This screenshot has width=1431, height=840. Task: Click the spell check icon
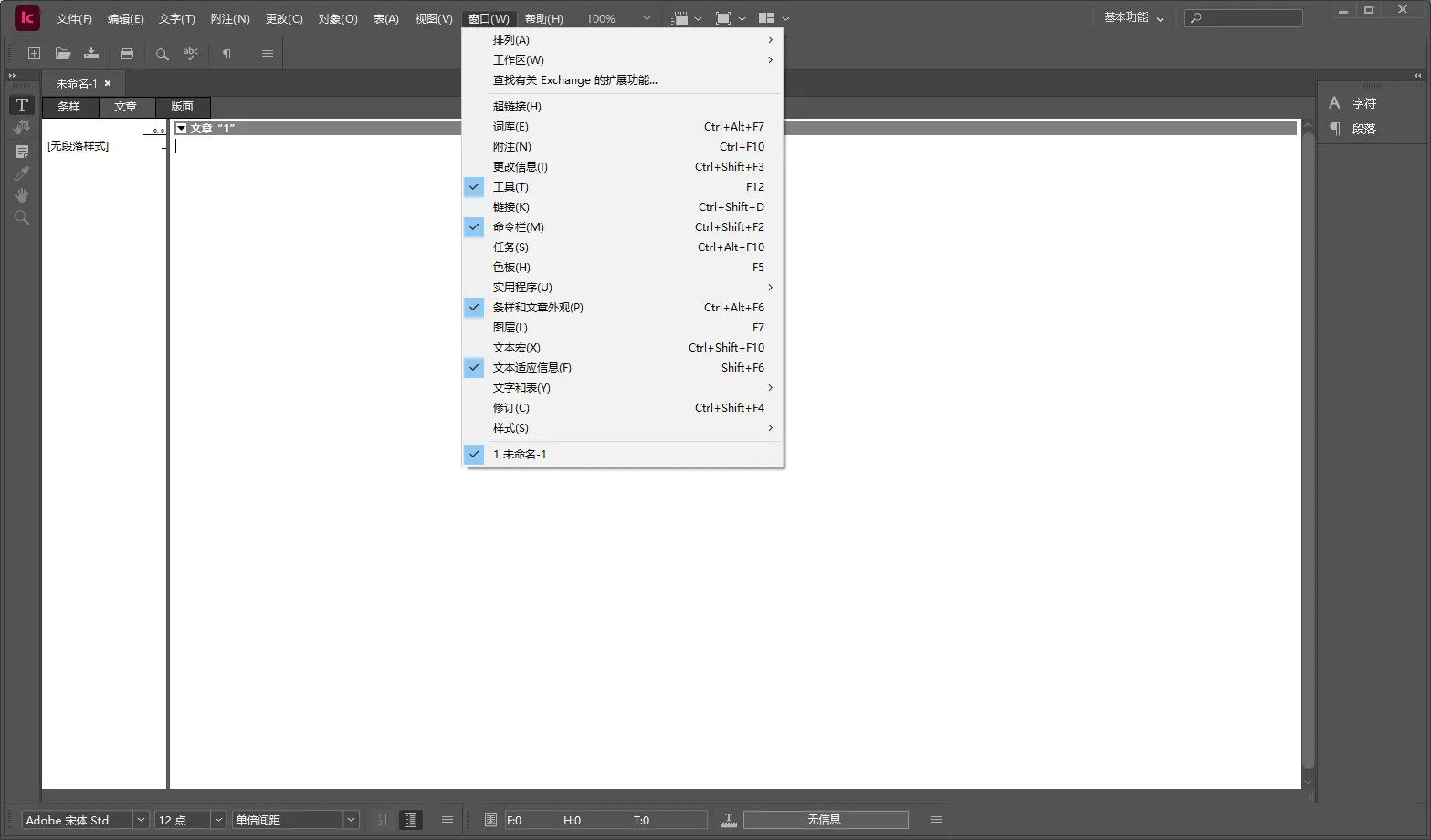(190, 54)
